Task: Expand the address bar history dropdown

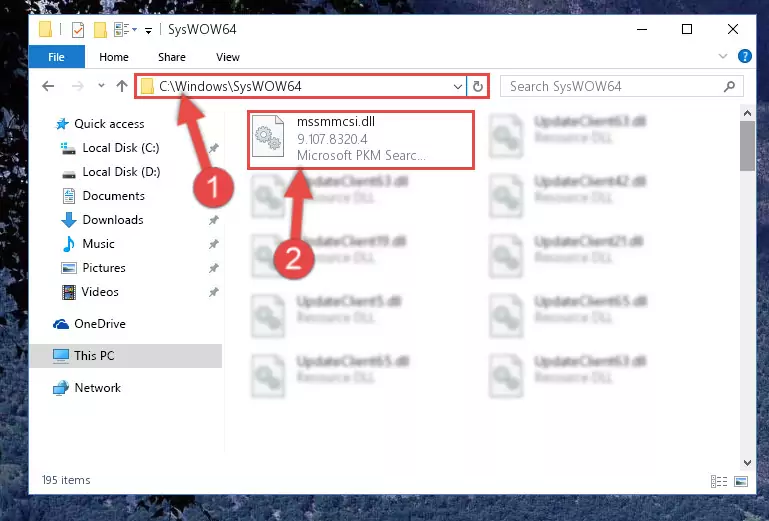Action: pos(458,87)
